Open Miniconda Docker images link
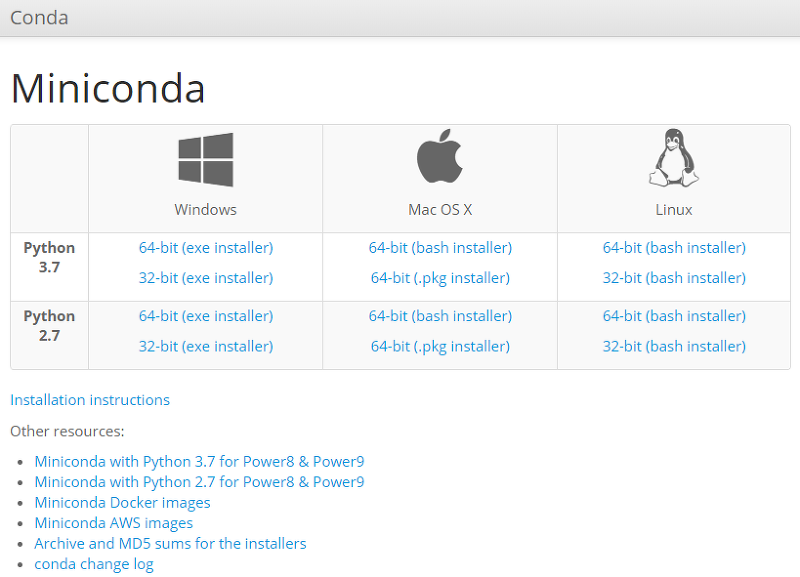This screenshot has width=800, height=577. (x=122, y=503)
